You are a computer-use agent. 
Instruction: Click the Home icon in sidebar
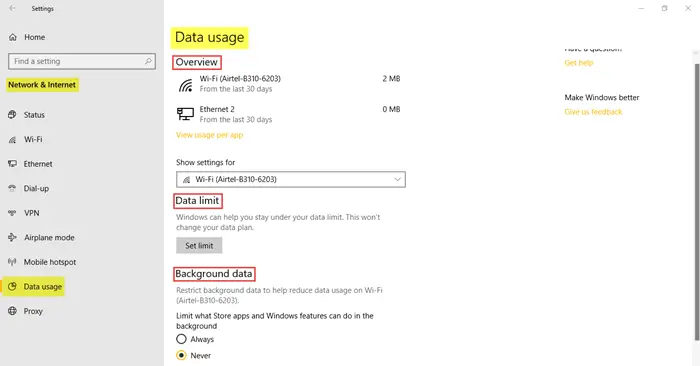tap(13, 37)
